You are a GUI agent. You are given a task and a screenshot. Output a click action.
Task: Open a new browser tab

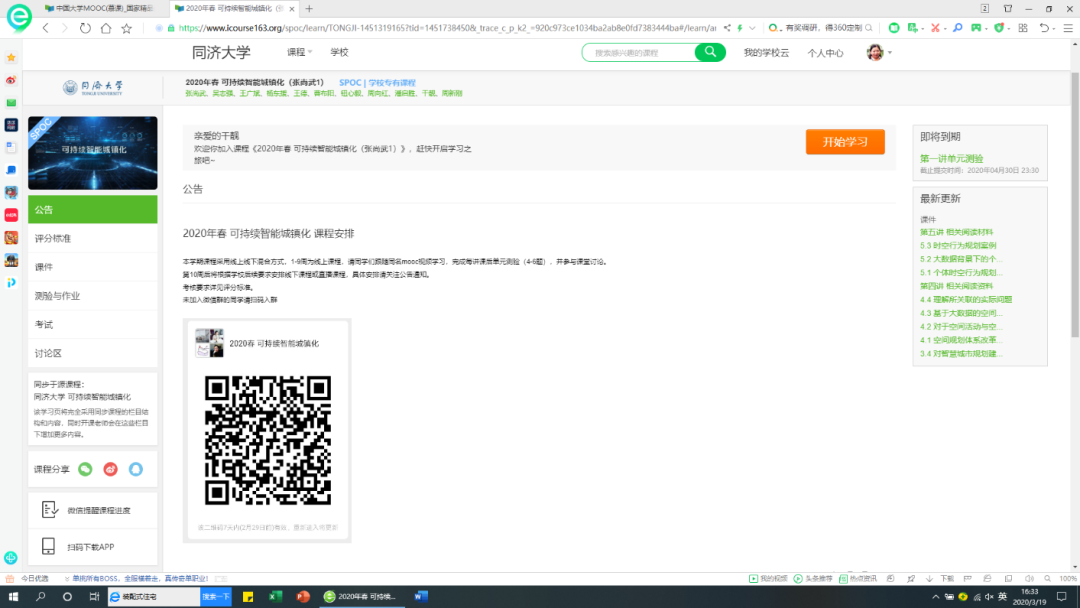(x=309, y=9)
